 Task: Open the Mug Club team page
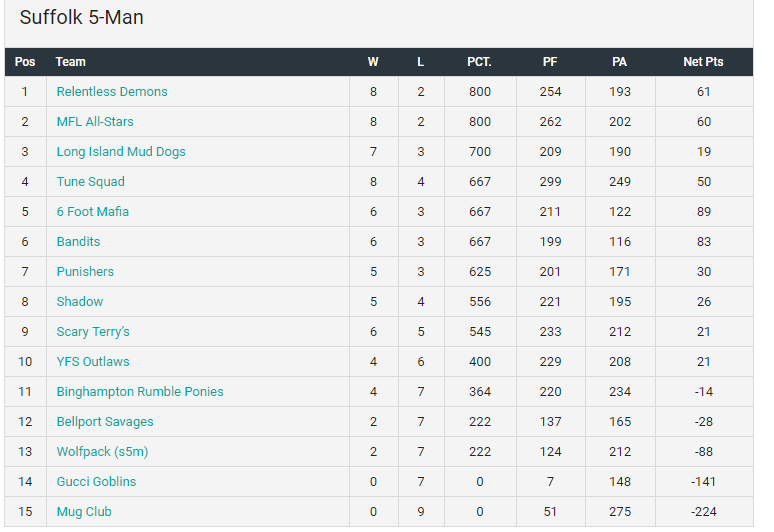point(84,512)
